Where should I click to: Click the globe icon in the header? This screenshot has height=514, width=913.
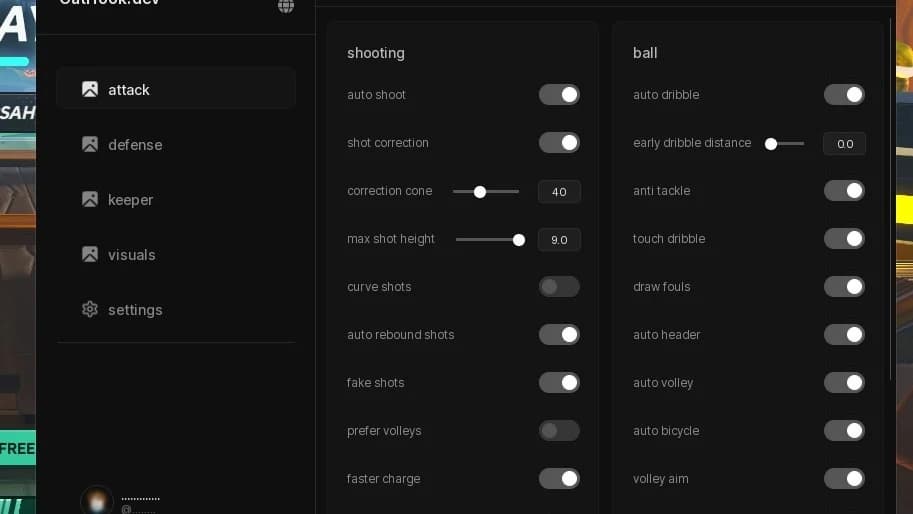point(285,6)
